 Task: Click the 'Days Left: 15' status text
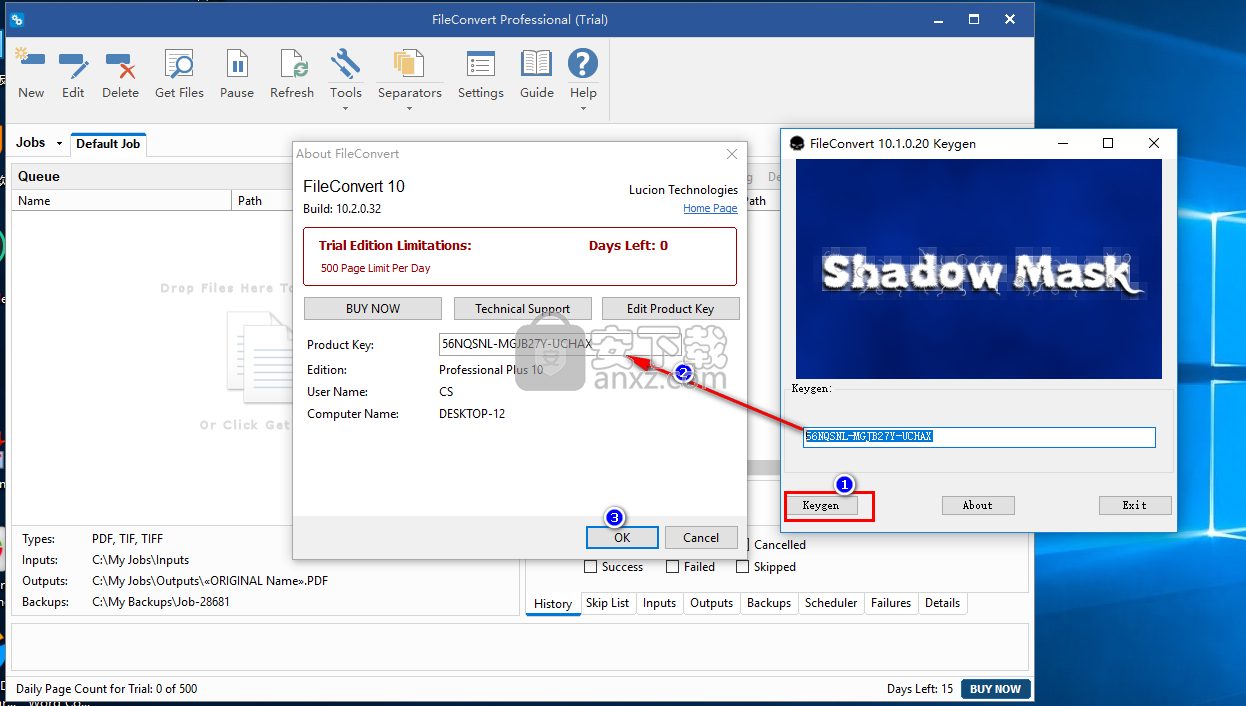920,689
